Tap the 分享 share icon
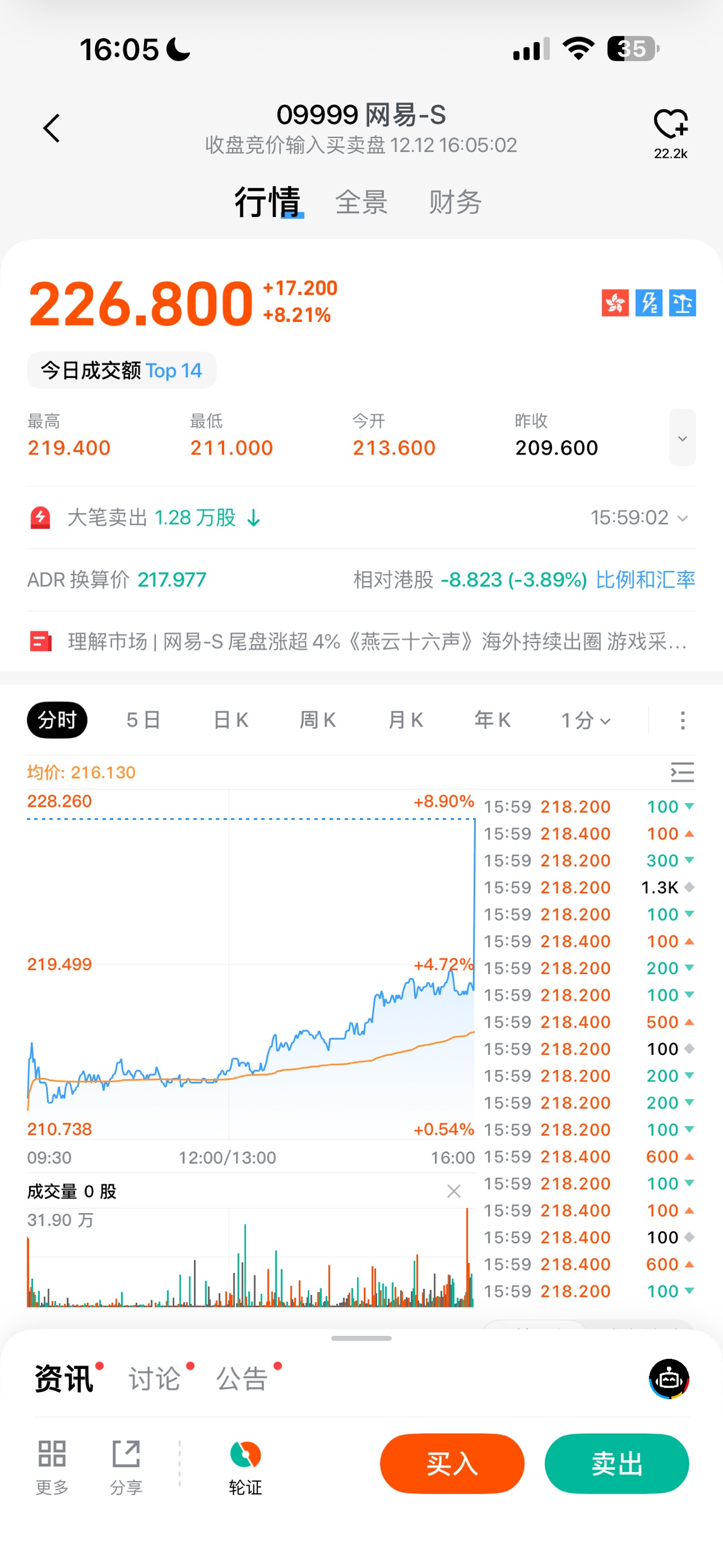Screen dimensions: 723x1568 coord(126,1455)
